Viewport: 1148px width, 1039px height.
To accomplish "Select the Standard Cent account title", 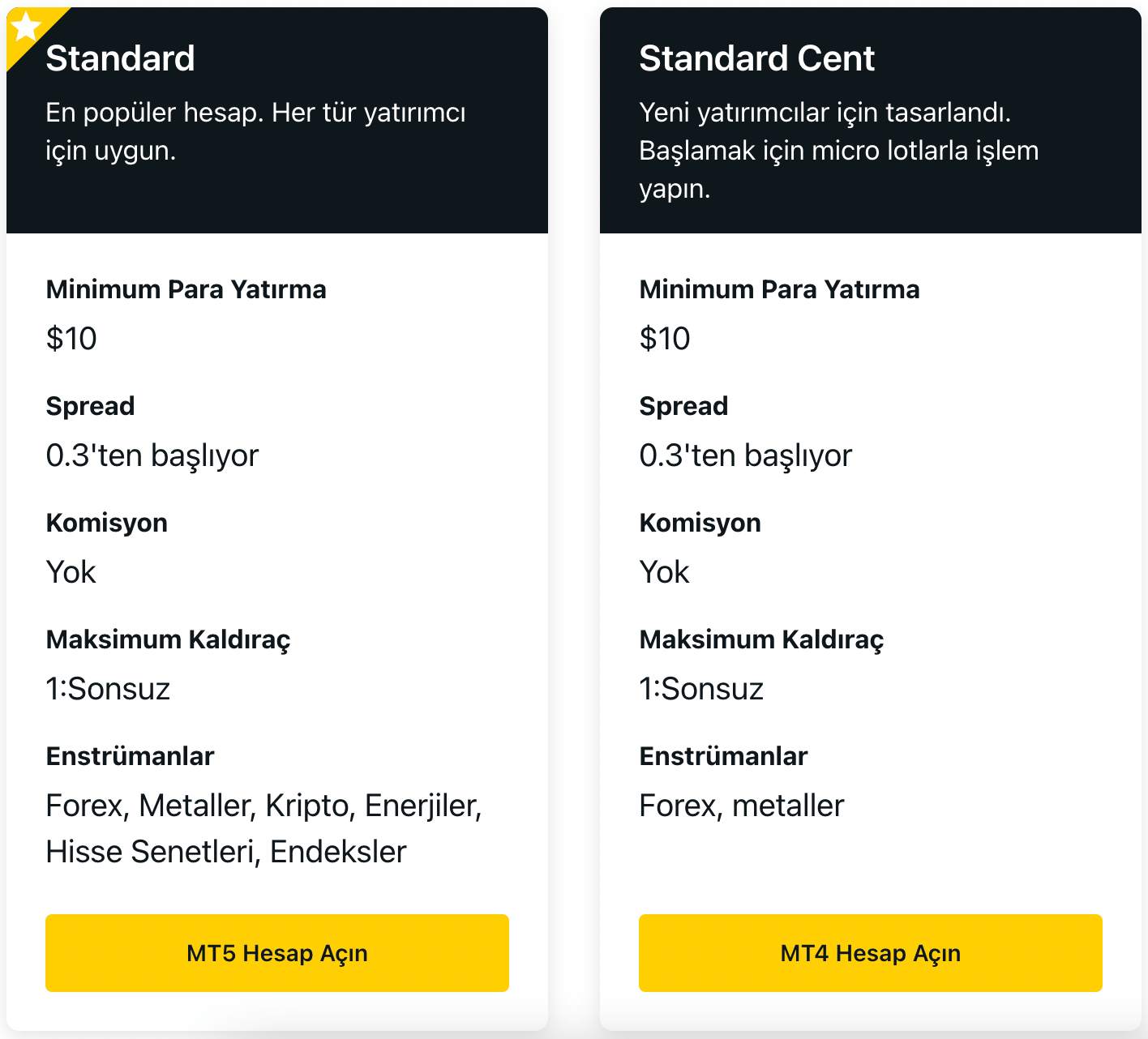I will [x=756, y=58].
